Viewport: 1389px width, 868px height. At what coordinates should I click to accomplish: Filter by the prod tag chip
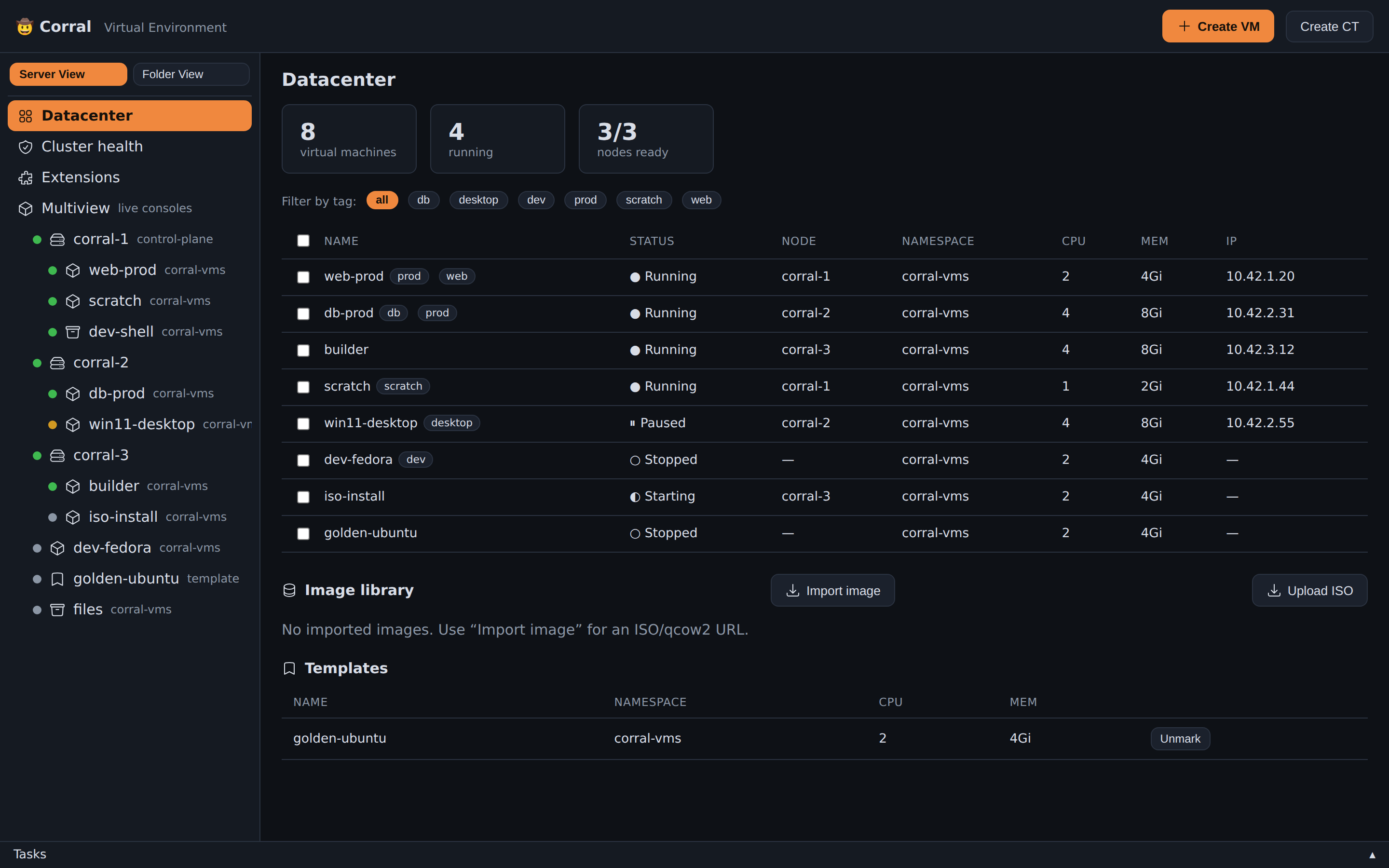coord(586,200)
